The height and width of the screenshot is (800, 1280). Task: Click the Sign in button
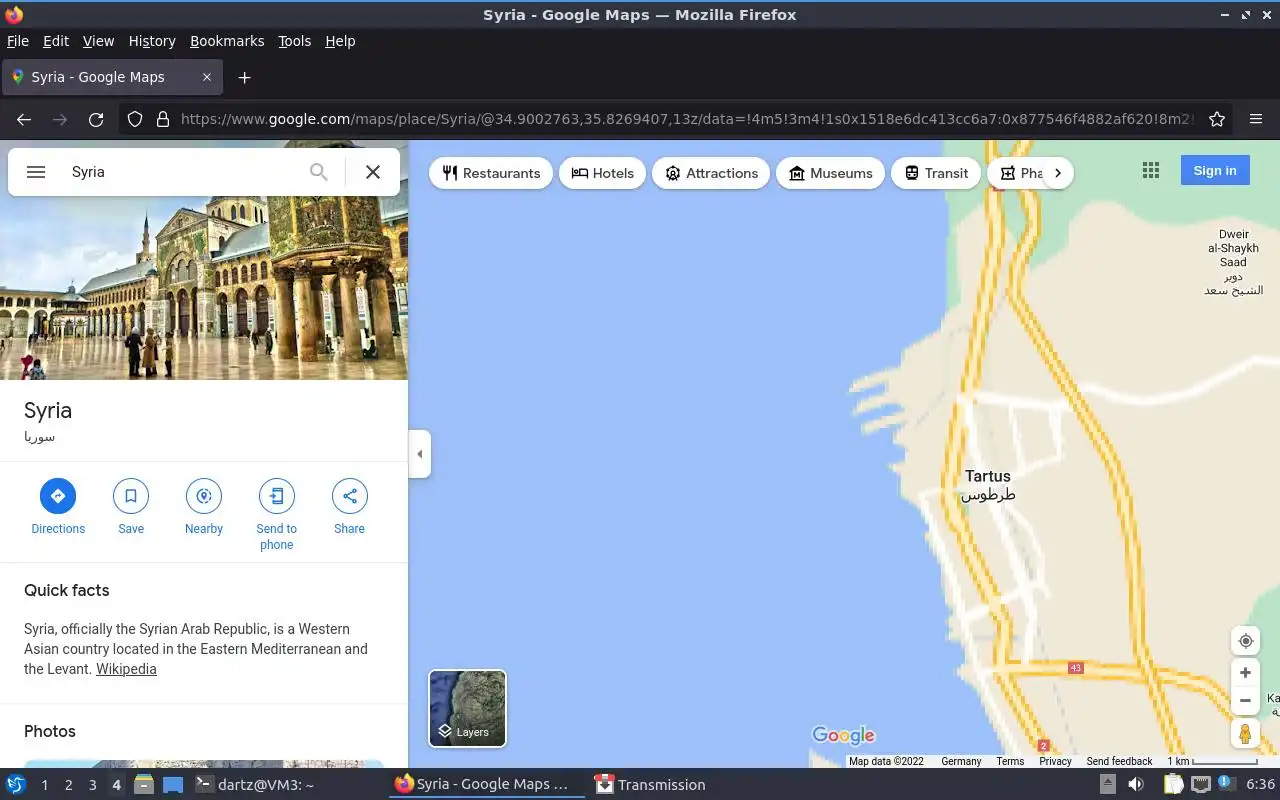(1215, 171)
